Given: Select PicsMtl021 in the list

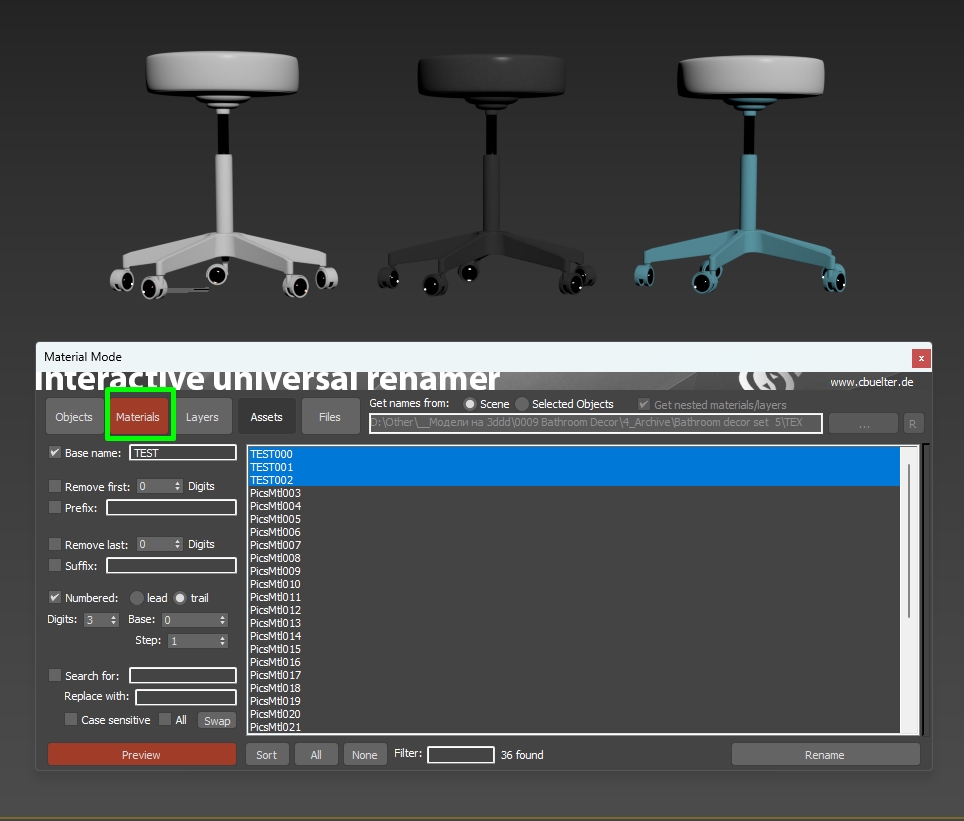Looking at the screenshot, I should [x=574, y=726].
